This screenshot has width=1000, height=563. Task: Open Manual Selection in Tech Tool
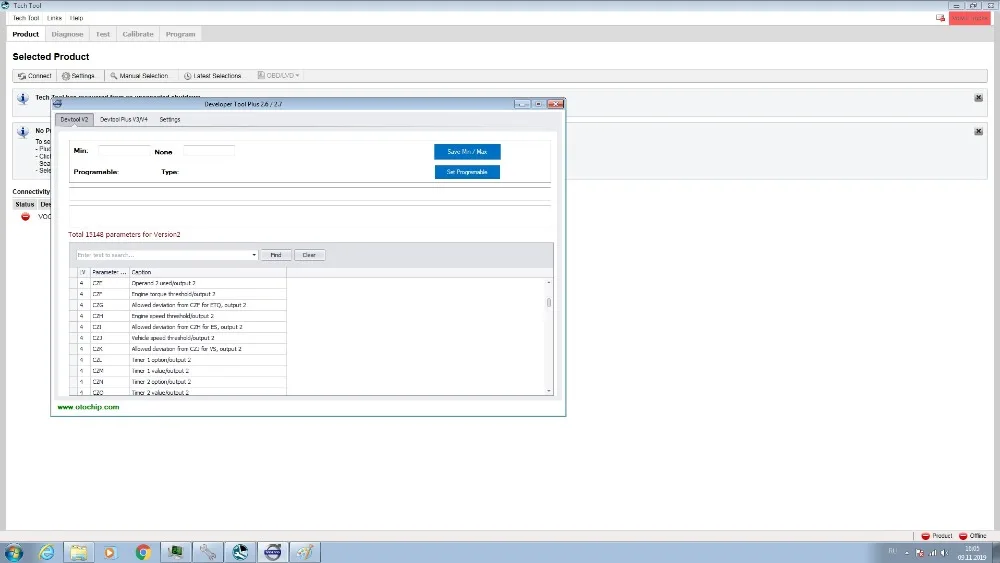[139, 76]
